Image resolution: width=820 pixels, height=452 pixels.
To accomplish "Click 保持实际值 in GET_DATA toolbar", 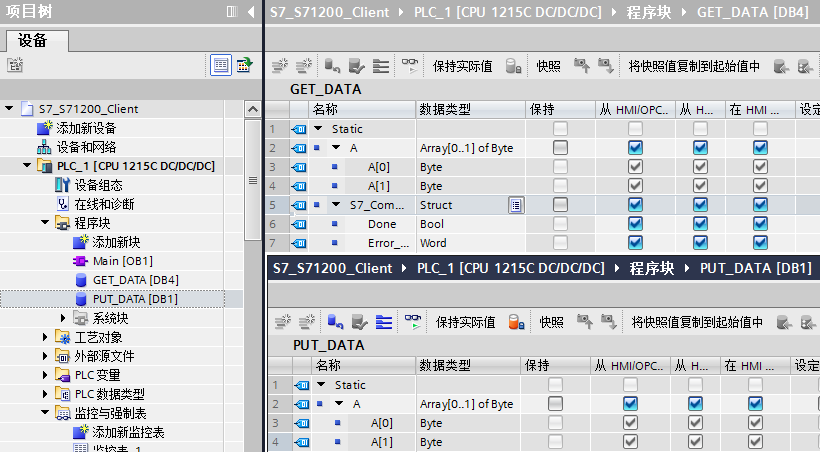I will coord(462,66).
